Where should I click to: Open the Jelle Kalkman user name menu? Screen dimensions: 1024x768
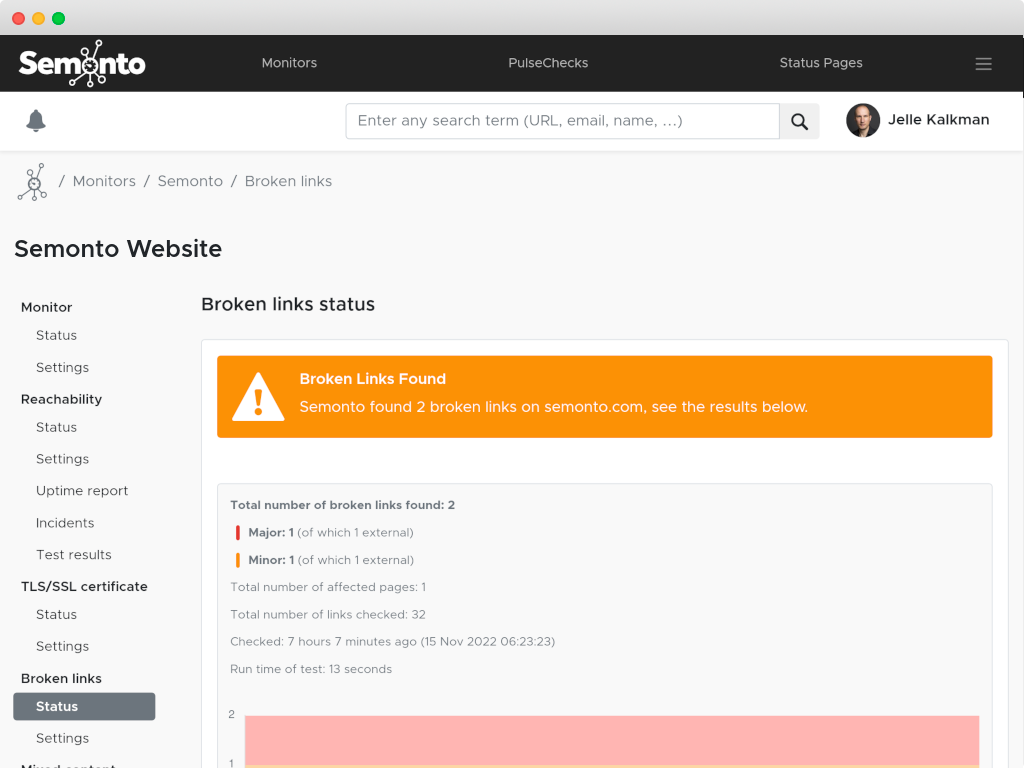click(x=938, y=120)
